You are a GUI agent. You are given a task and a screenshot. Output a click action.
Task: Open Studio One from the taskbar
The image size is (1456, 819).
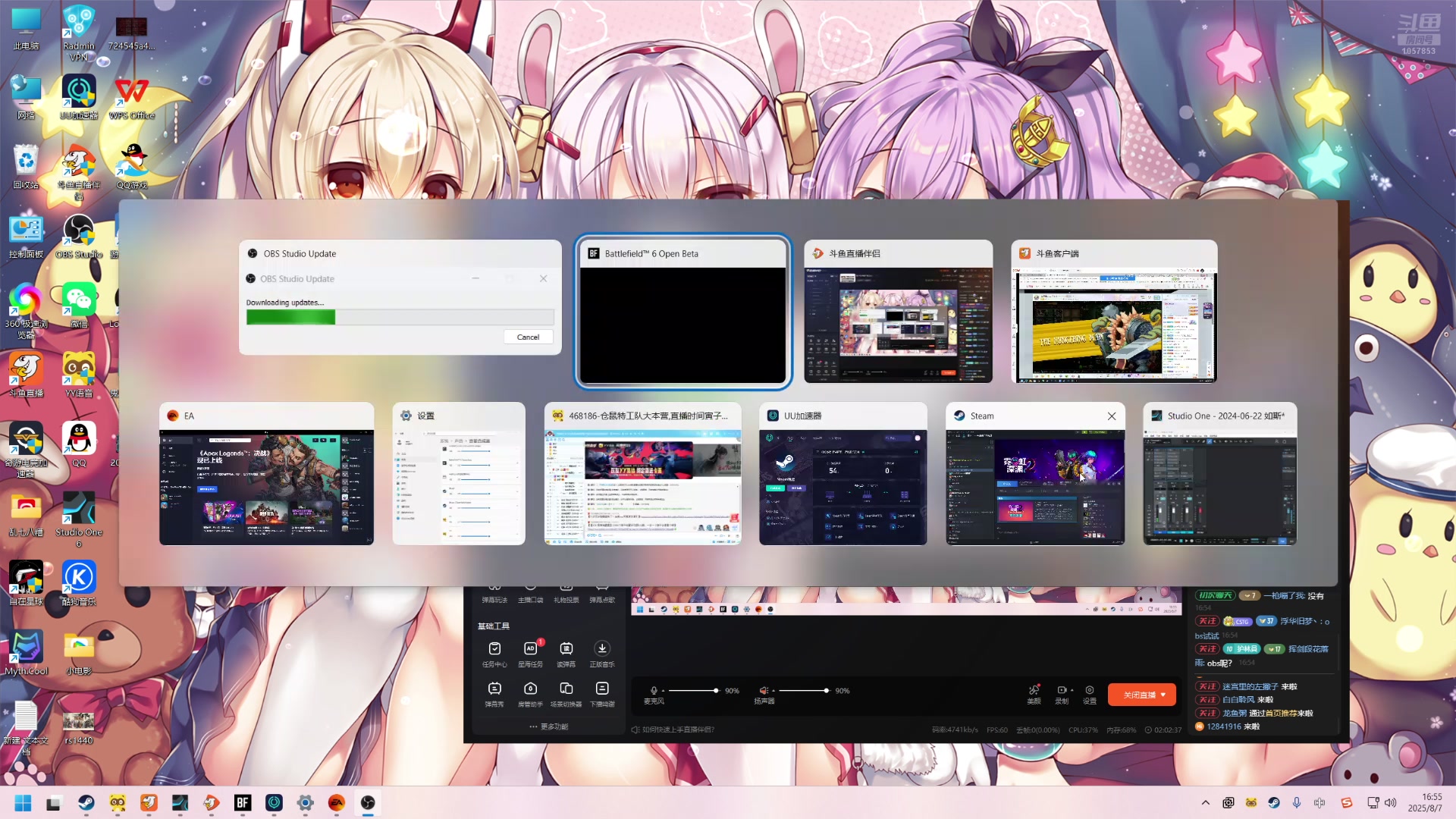[180, 803]
